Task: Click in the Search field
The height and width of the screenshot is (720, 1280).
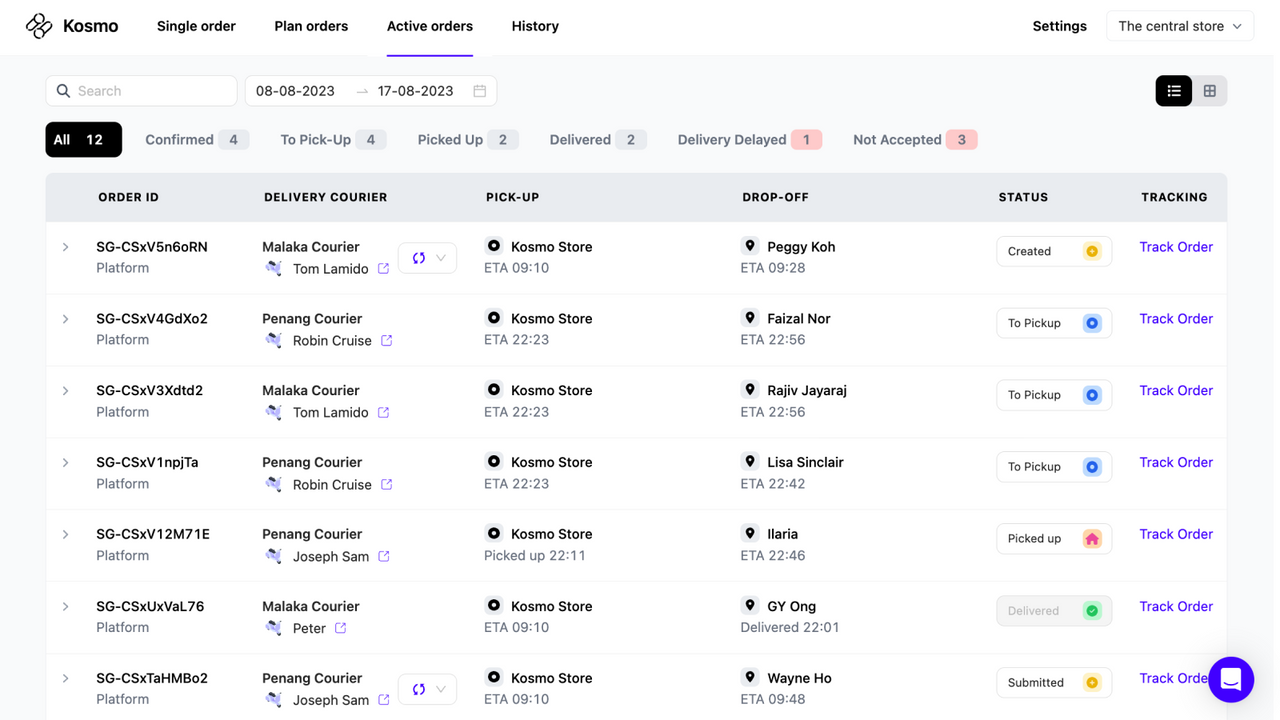Action: coord(141,91)
